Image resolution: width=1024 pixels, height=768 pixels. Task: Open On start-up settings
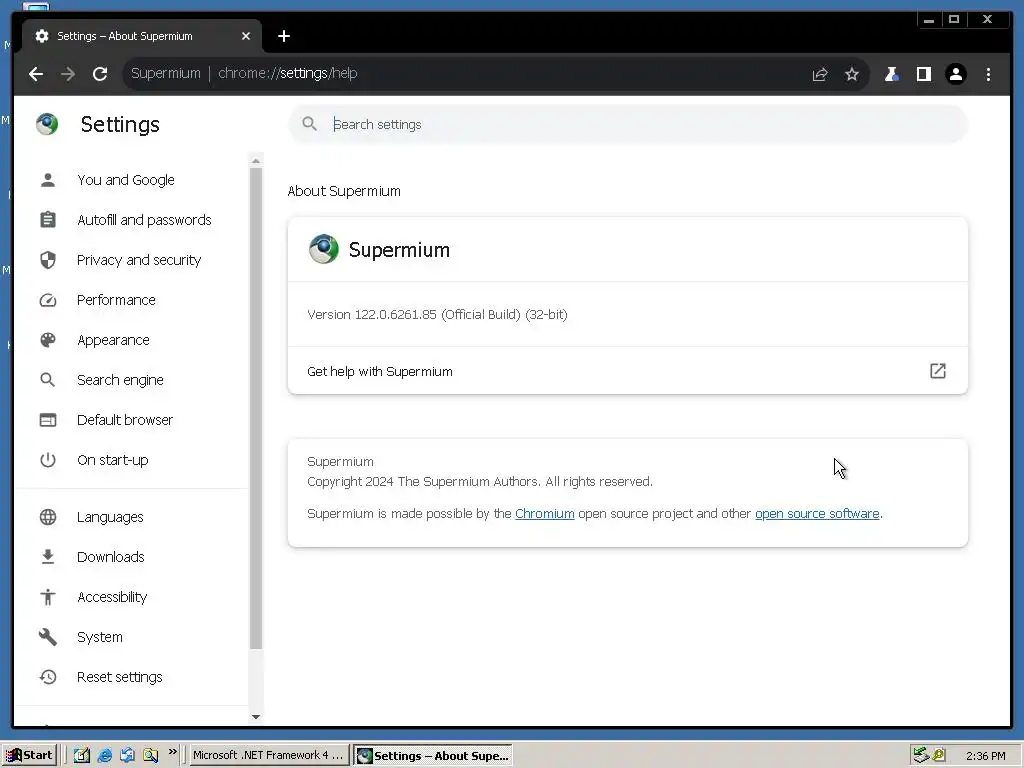[112, 460]
